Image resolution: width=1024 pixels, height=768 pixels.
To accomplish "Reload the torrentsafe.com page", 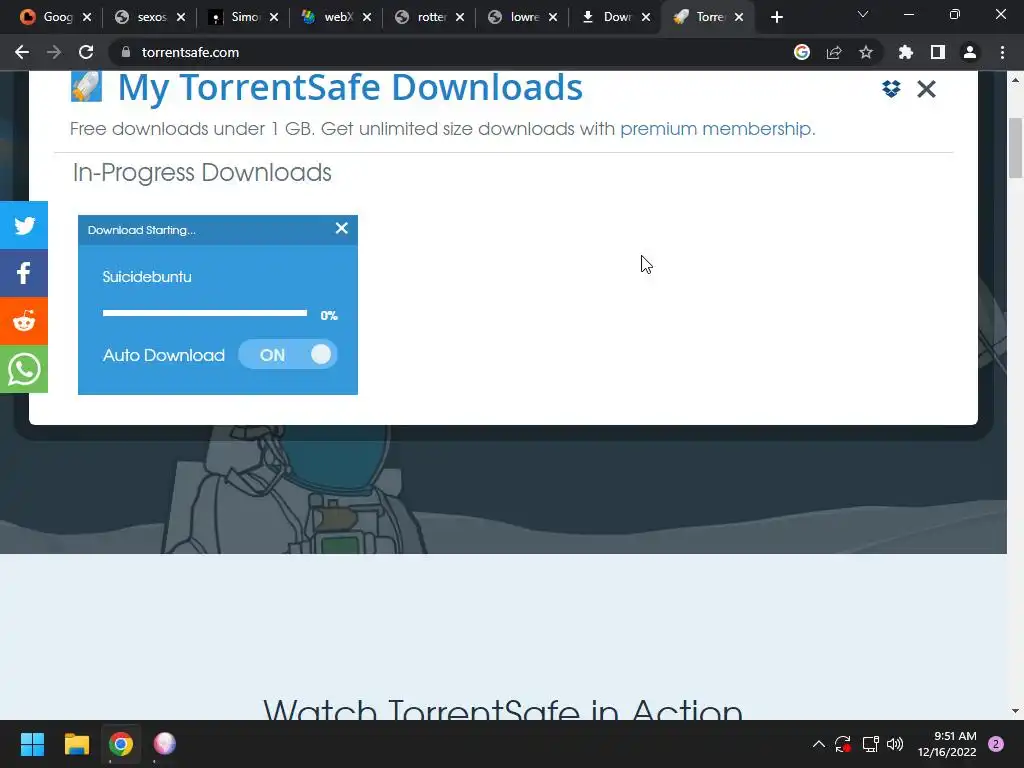I will (86, 52).
